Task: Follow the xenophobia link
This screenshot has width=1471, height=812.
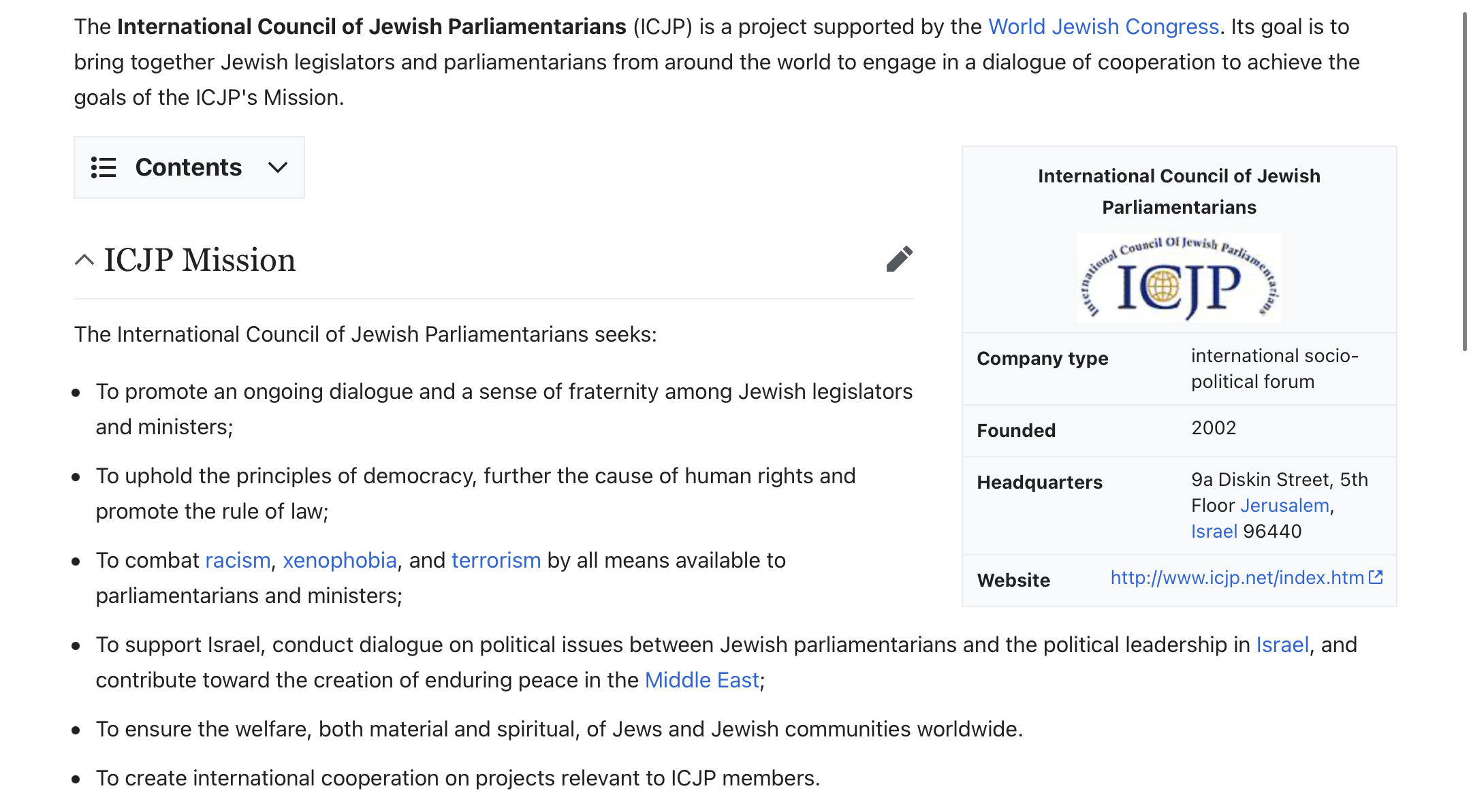Action: 340,560
